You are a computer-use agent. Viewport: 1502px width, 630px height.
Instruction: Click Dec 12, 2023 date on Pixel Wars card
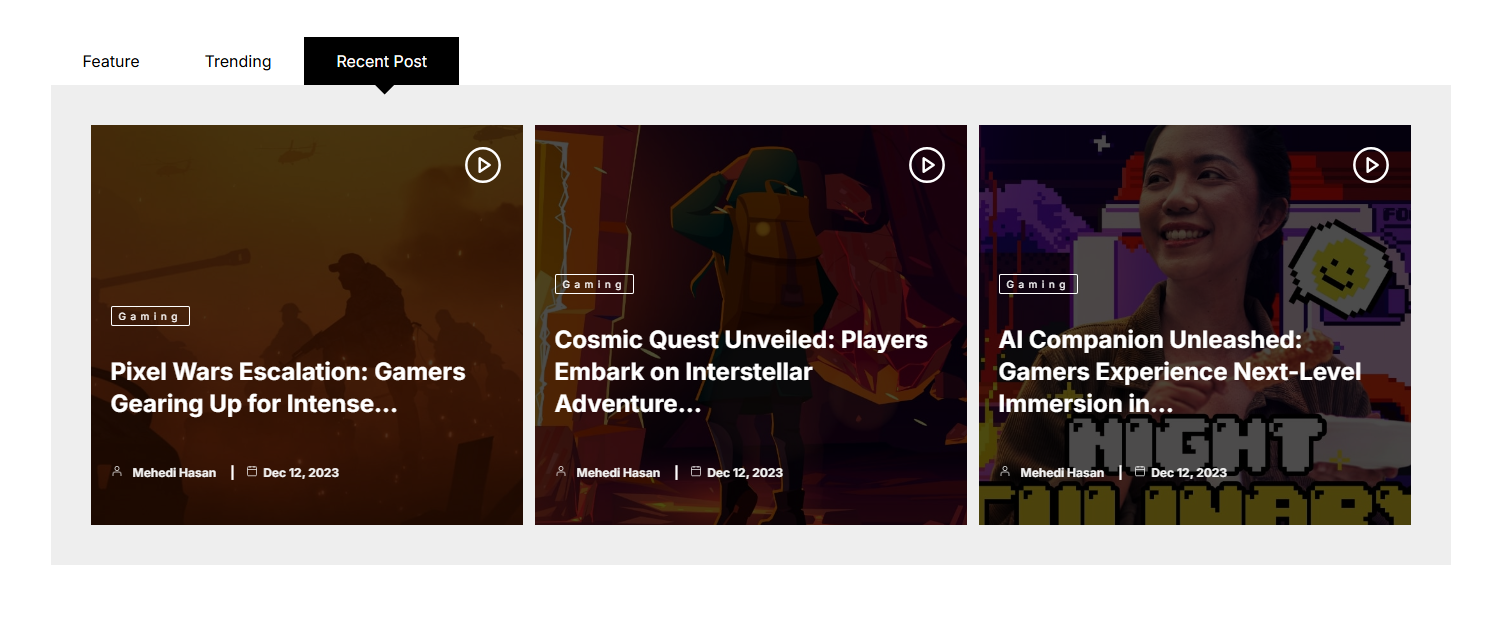(301, 473)
